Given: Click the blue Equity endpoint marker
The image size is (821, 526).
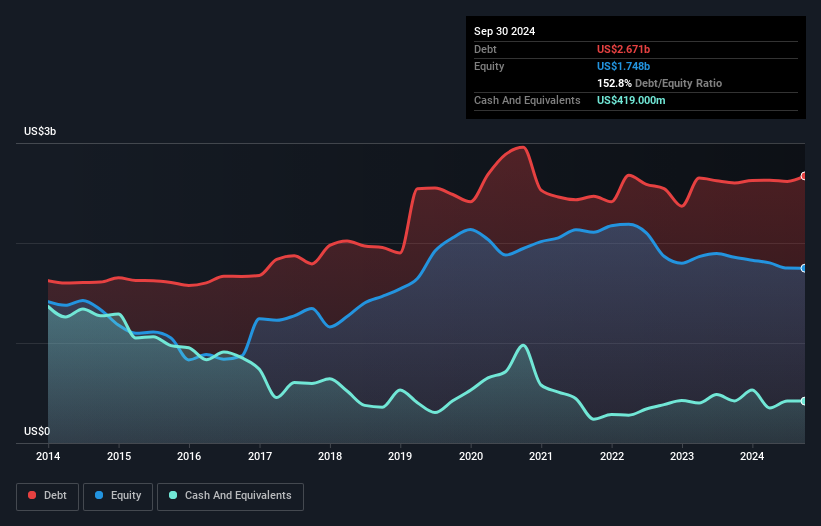Looking at the screenshot, I should click(804, 268).
